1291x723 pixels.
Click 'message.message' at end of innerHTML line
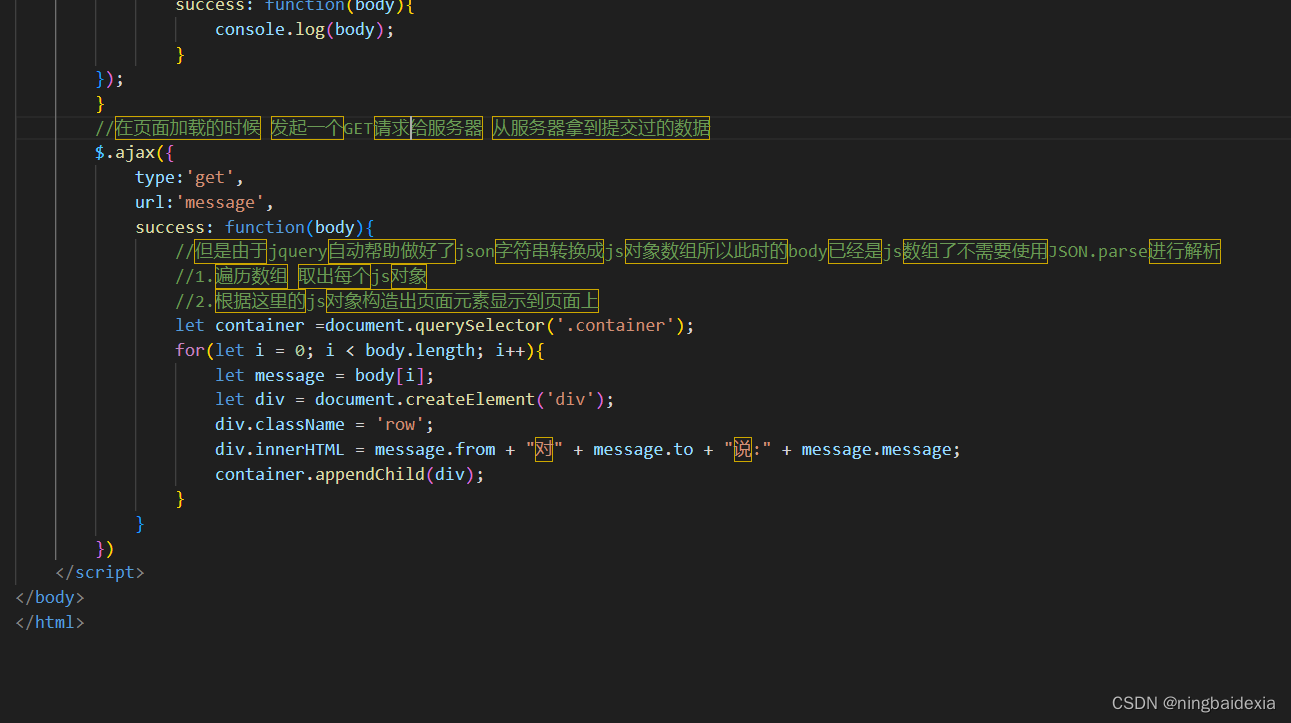(x=877, y=450)
